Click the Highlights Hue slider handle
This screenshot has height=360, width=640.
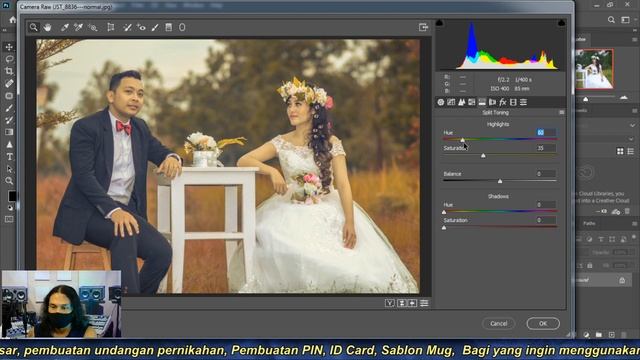(x=462, y=140)
